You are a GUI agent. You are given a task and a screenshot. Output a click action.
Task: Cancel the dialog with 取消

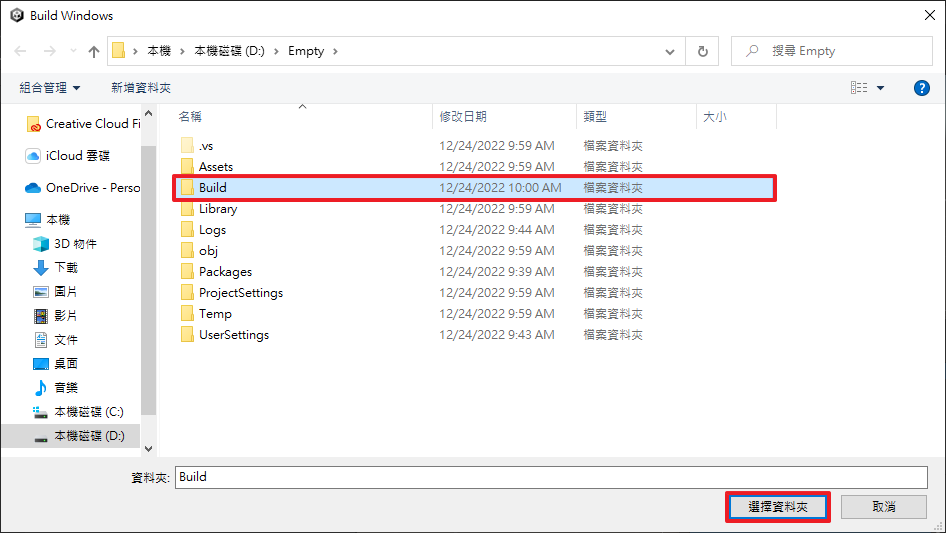(x=884, y=507)
